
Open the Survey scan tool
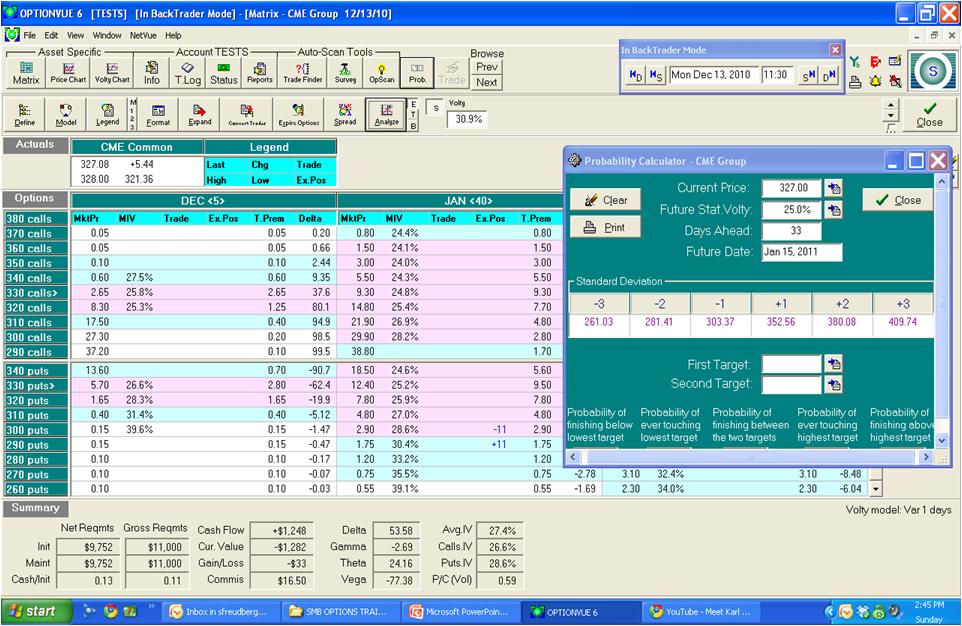coord(345,73)
